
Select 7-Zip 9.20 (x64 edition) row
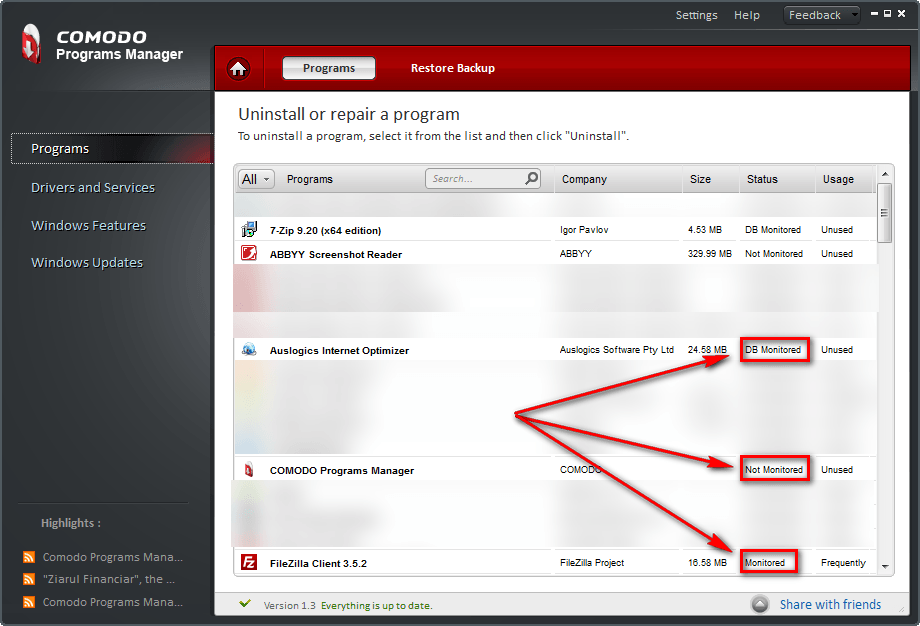tap(555, 229)
